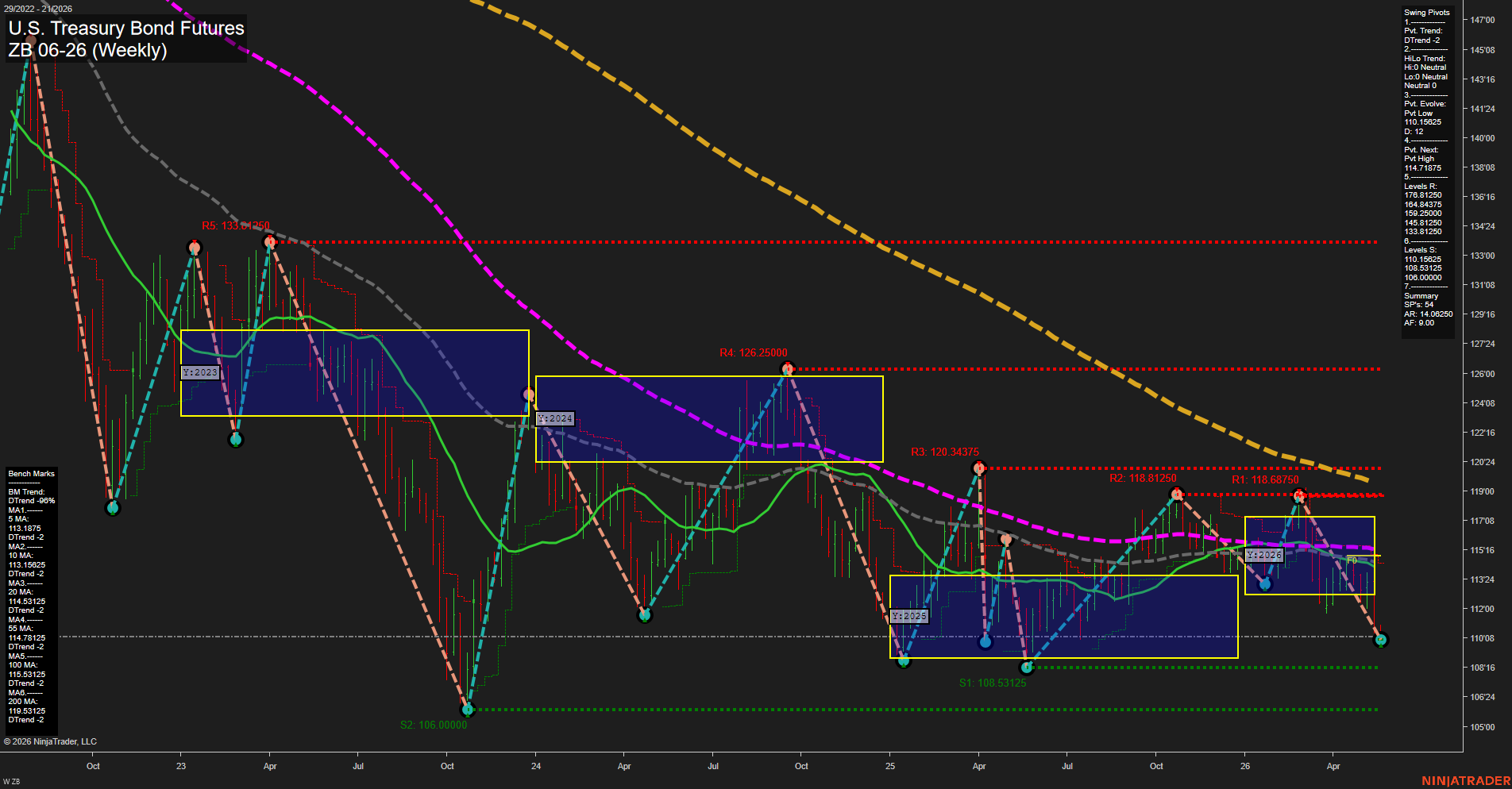This screenshot has height=789, width=1512.
Task: Click the Swing Pivots panel heading
Action: [1426, 13]
